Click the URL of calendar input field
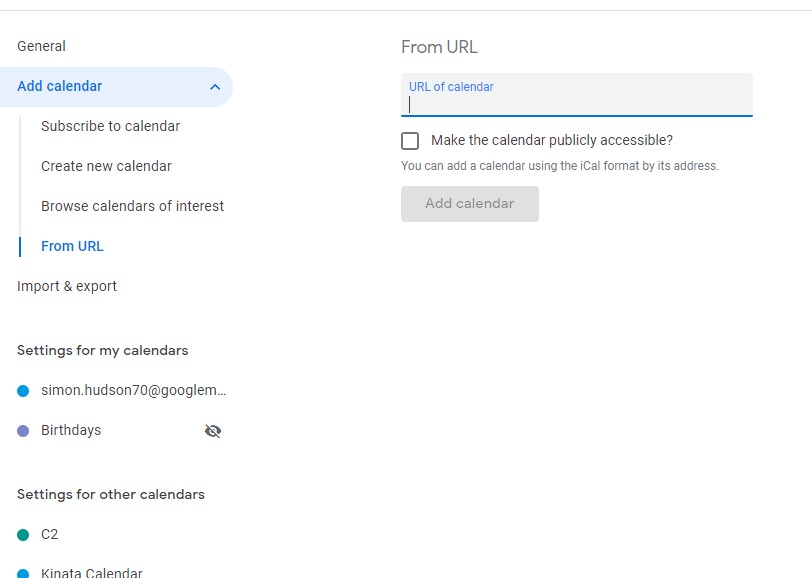This screenshot has width=812, height=578. pyautogui.click(x=576, y=103)
